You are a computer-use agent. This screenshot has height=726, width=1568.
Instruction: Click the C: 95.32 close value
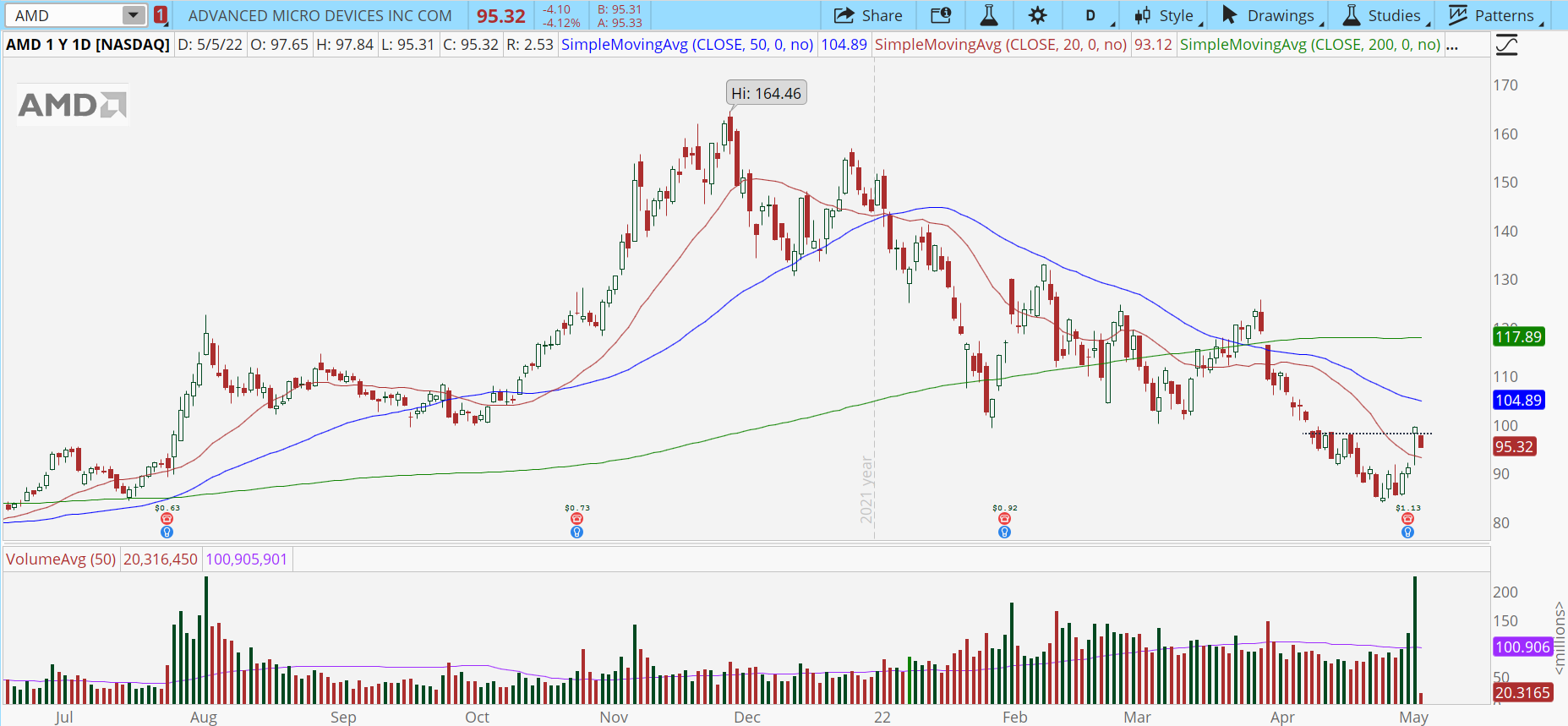click(471, 45)
